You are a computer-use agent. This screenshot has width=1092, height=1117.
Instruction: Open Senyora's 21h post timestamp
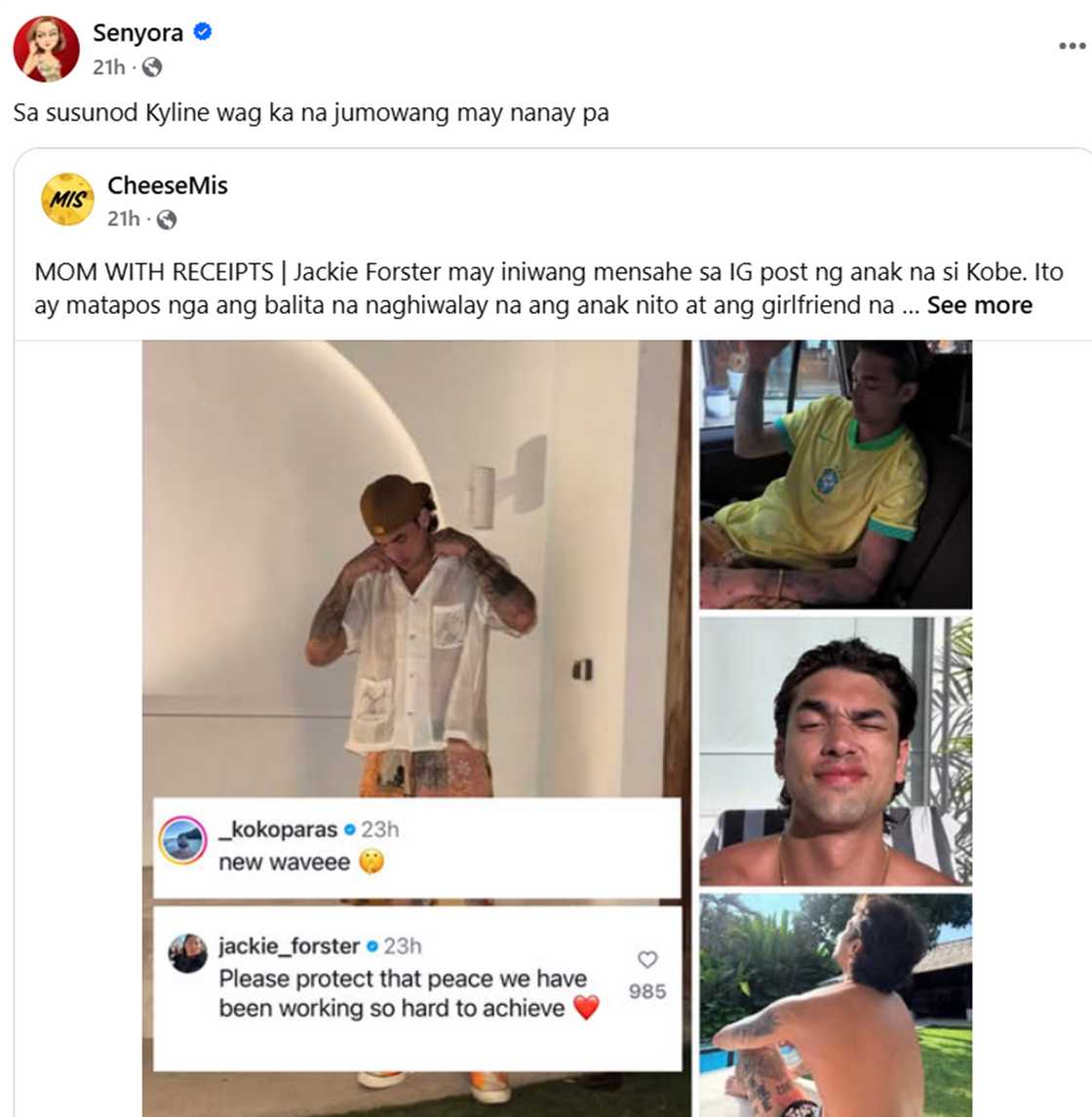(x=108, y=67)
